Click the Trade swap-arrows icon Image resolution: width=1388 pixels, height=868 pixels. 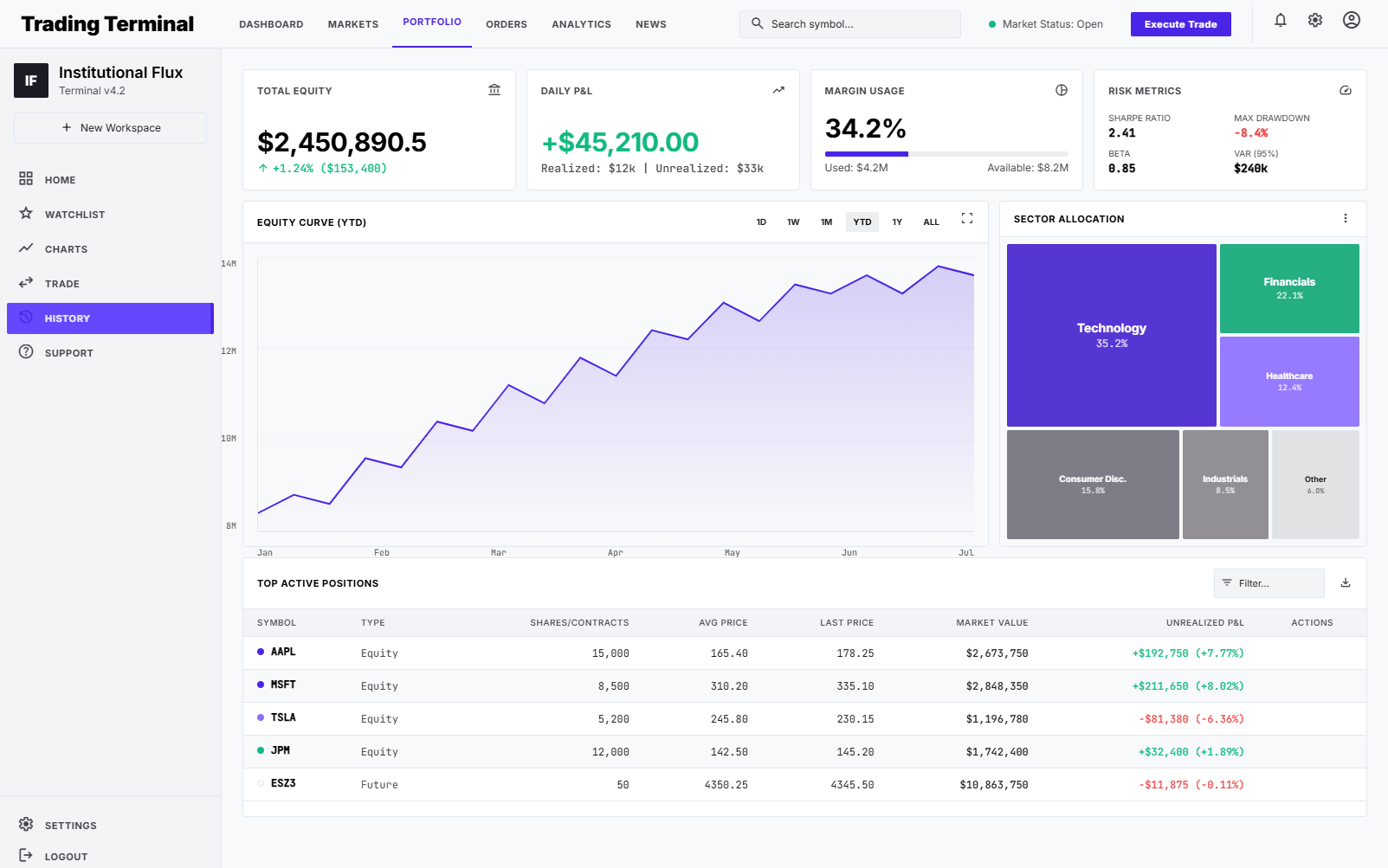click(26, 282)
